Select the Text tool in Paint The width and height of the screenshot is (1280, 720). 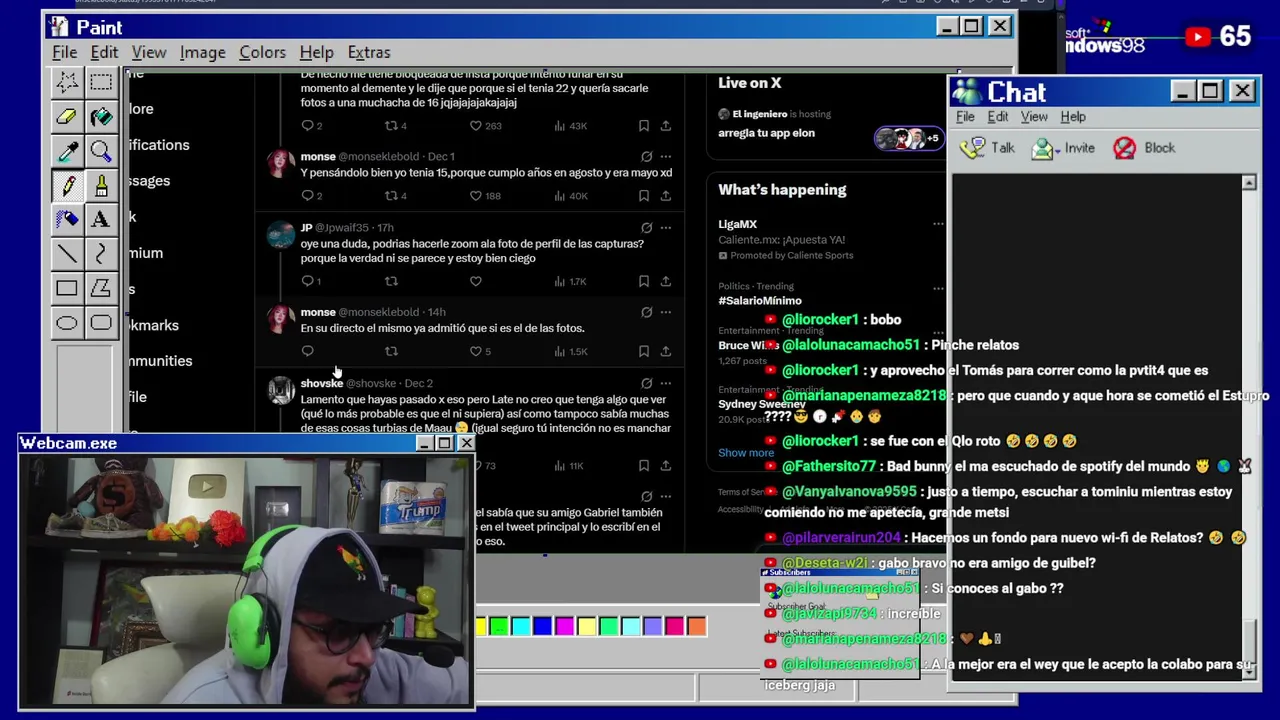tap(101, 219)
